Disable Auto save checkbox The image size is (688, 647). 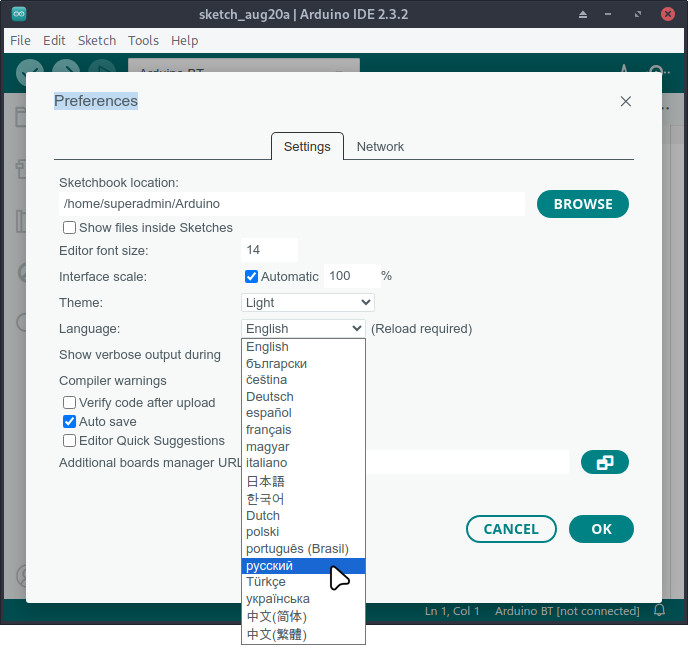pyautogui.click(x=69, y=422)
